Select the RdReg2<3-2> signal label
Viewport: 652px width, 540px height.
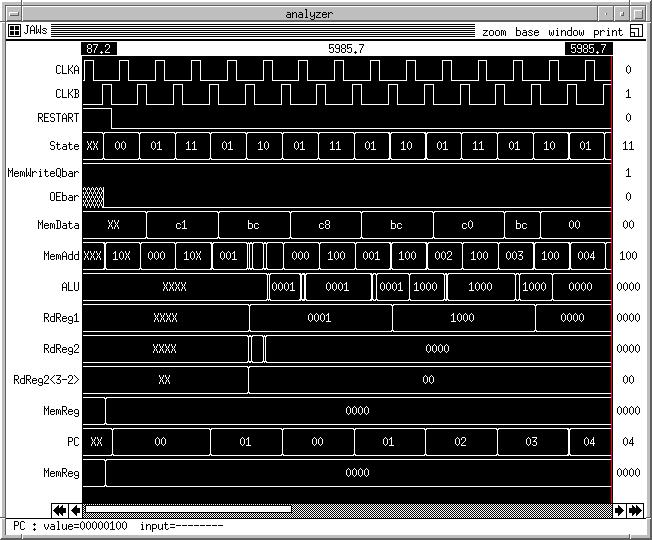point(46,380)
